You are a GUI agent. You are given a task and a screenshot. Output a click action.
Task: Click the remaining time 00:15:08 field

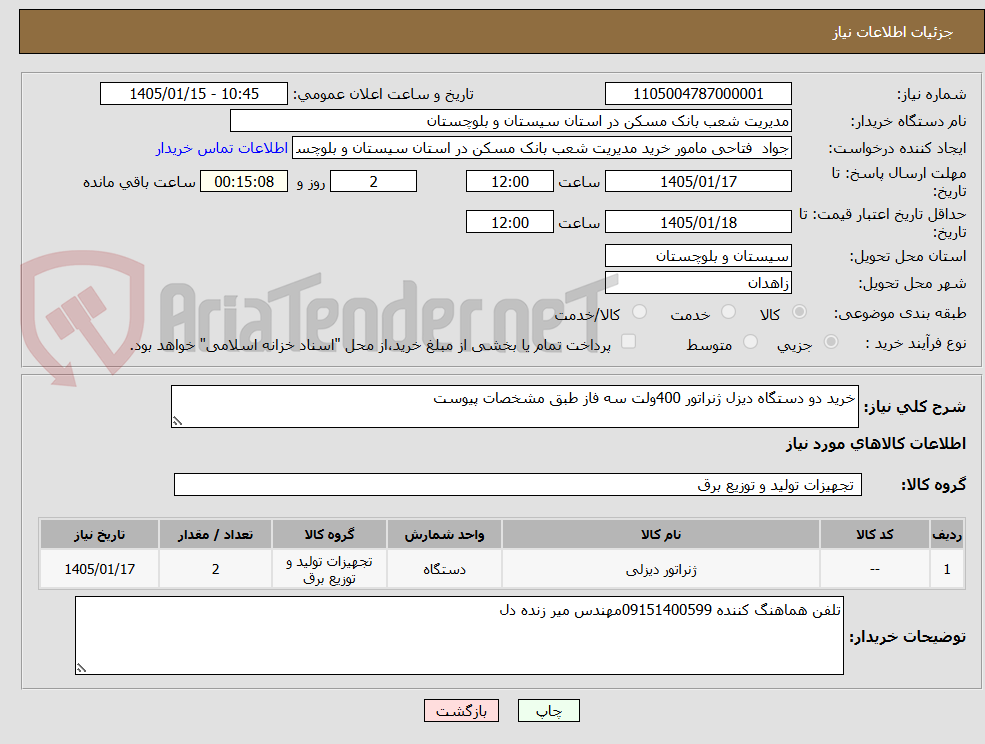click(x=244, y=182)
